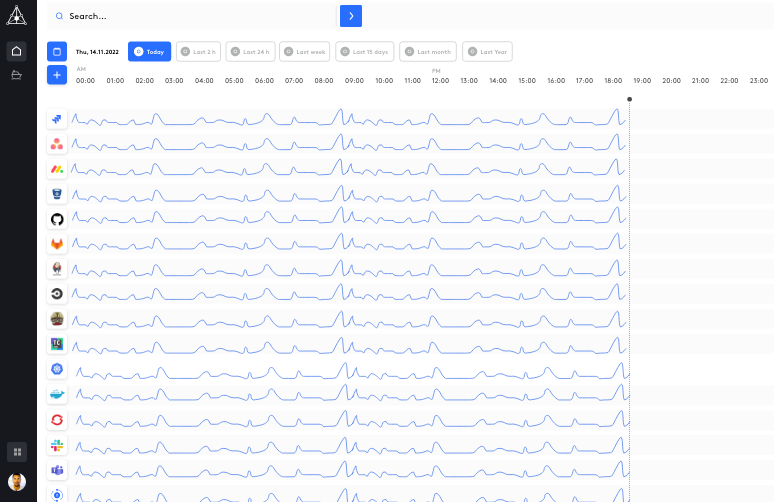The image size is (774, 502).
Task: Open the user profile avatar
Action: (x=17, y=482)
